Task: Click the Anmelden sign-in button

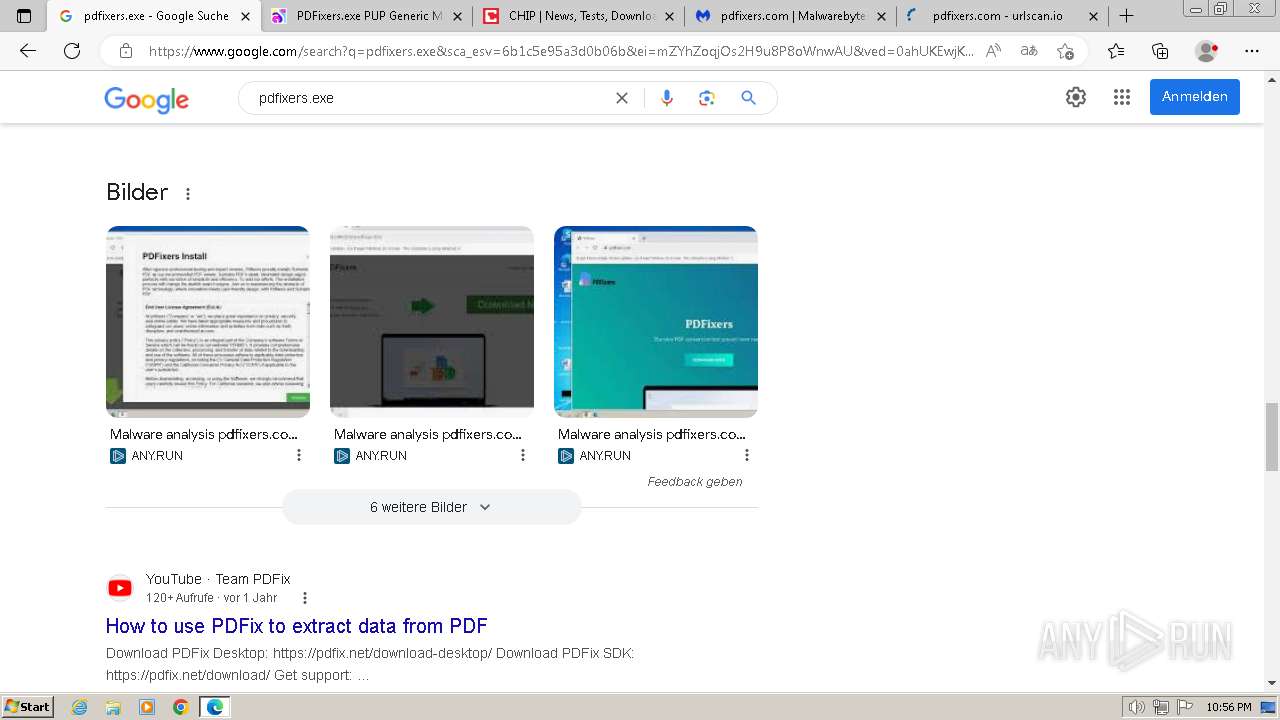Action: click(1194, 97)
